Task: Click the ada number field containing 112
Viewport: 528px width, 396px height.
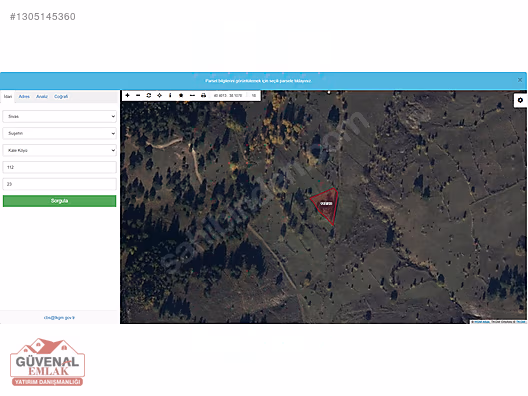Action: point(60,167)
